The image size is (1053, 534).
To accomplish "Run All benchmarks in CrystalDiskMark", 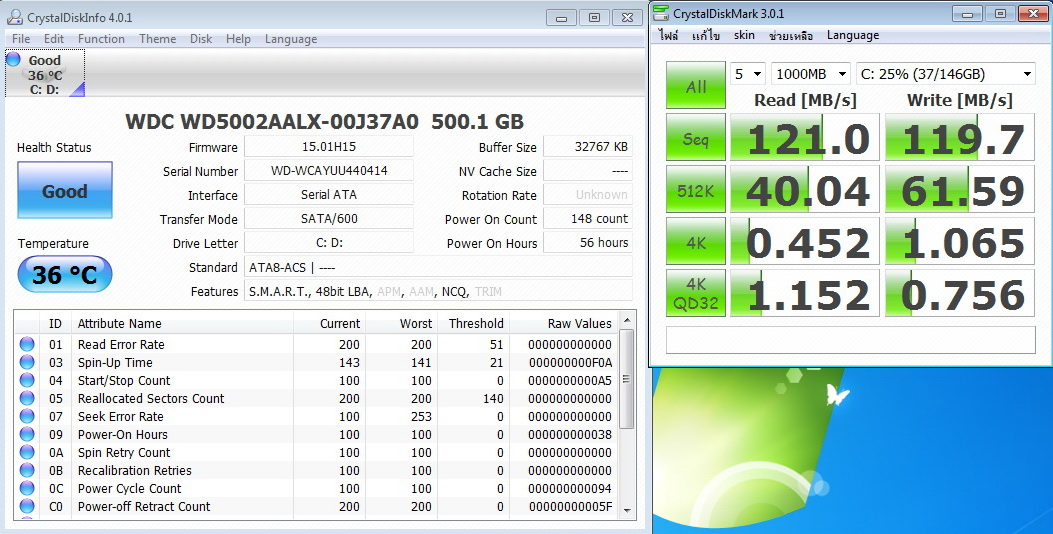I will [696, 85].
